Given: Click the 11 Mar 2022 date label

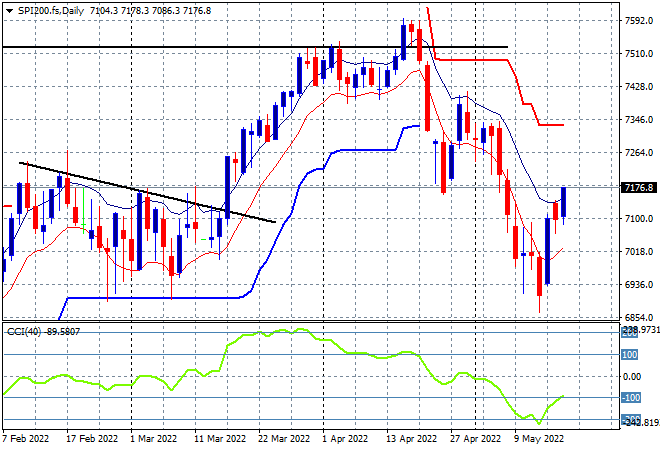Looking at the screenshot, I should (220, 439).
